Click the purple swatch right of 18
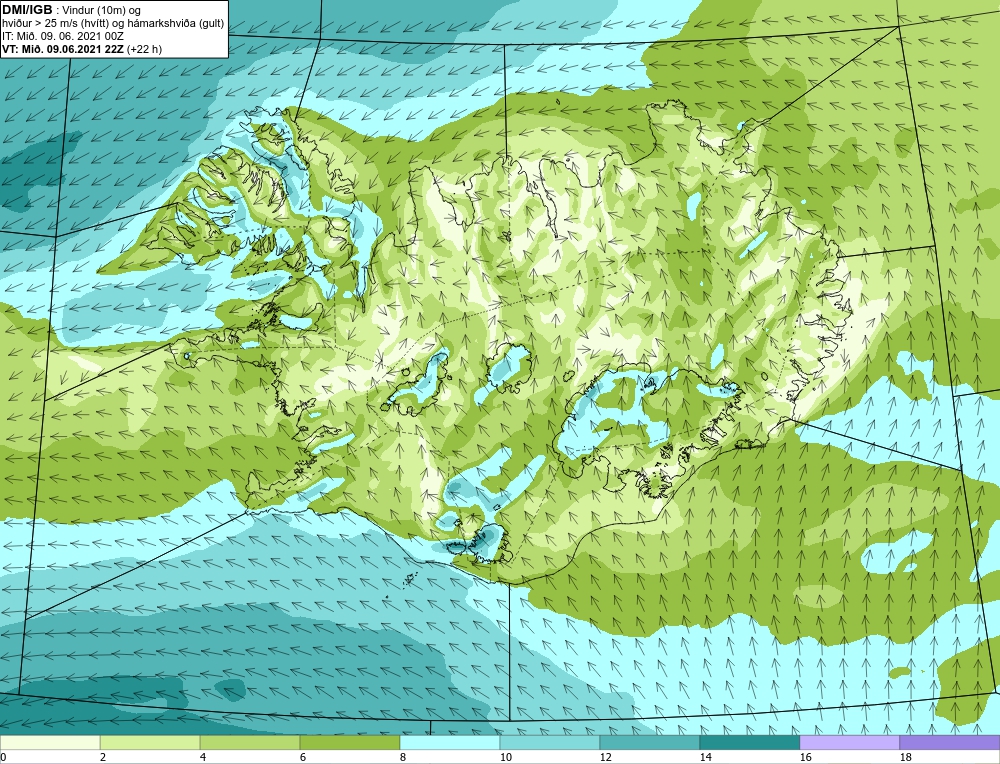 coord(950,742)
